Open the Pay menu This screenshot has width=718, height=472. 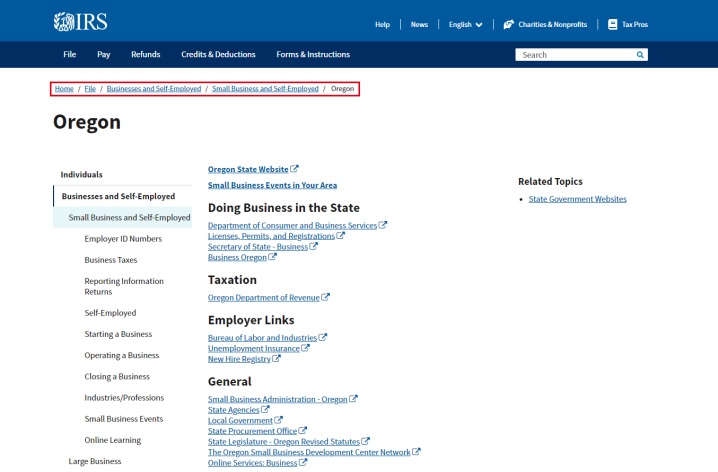point(103,54)
